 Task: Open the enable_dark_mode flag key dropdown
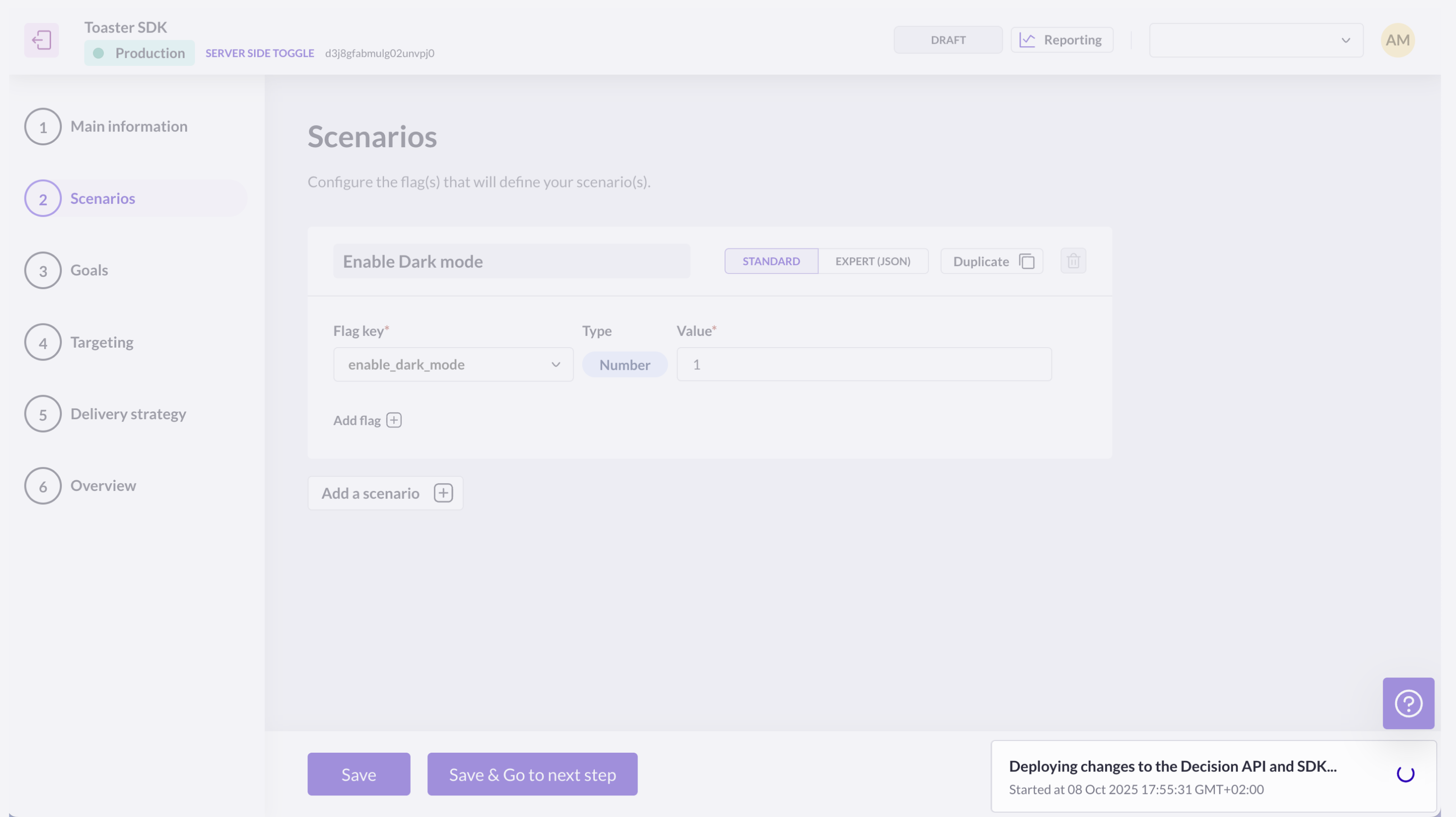click(453, 364)
